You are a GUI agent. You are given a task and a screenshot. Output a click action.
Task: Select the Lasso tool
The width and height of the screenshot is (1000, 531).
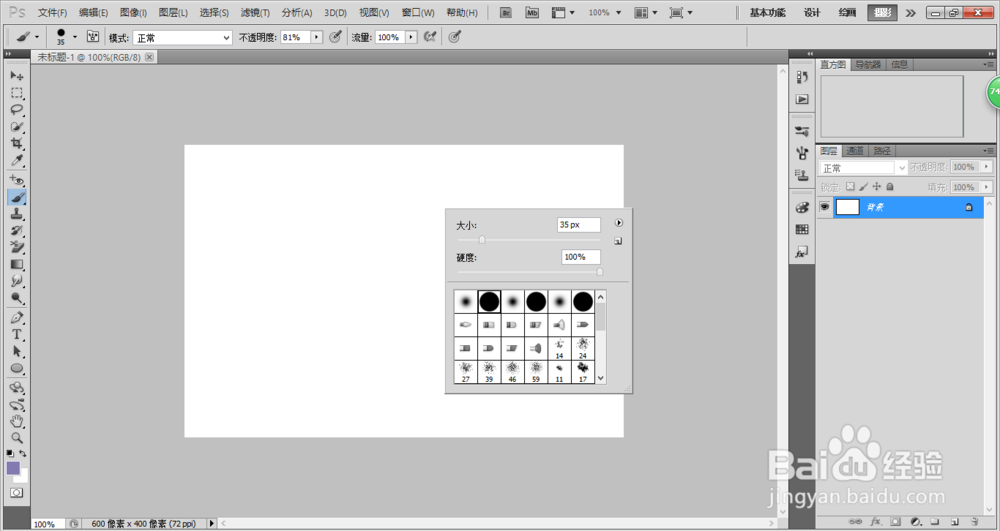tap(17, 110)
